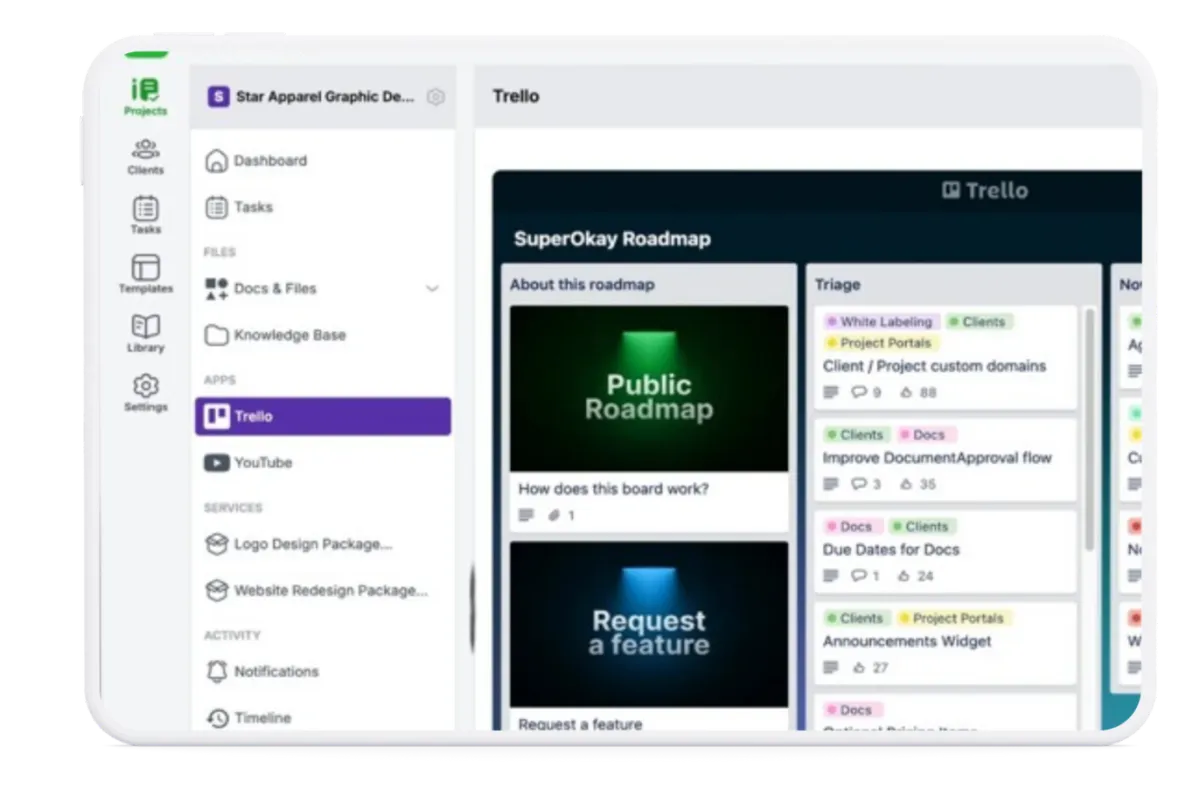Open Settings from the left rail
Viewport: 1200px width, 796px height.
[x=145, y=392]
